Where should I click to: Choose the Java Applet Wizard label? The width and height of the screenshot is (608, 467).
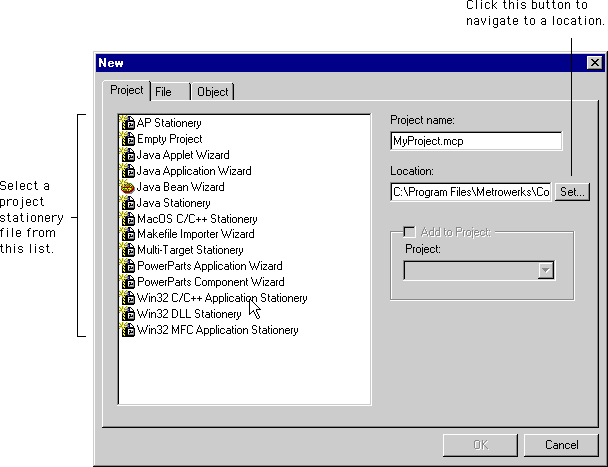click(183, 155)
